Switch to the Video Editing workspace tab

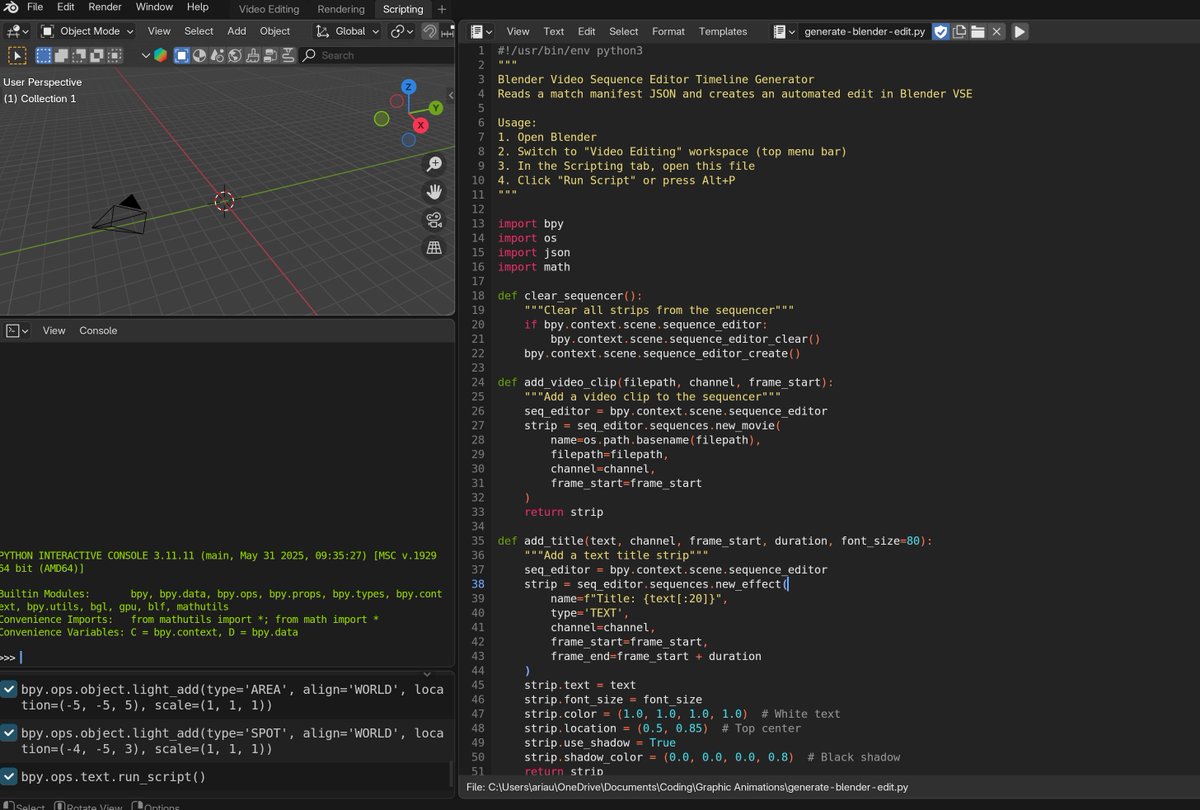pyautogui.click(x=269, y=9)
